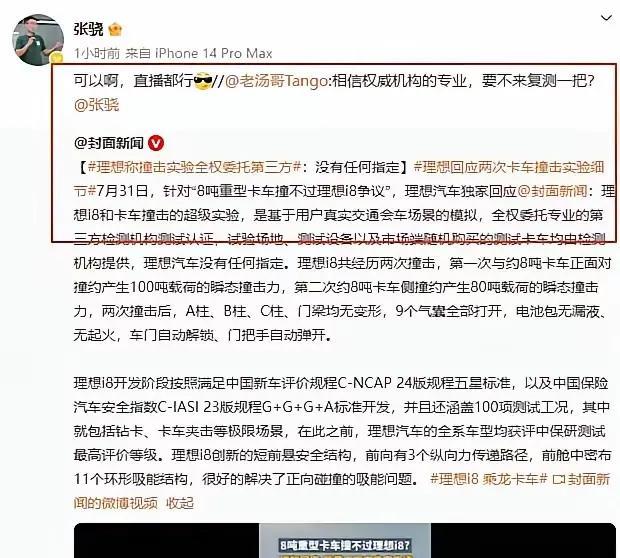Viewport: 620px width, 558px height.
Task: Open the @封面新闻 original poster name
Action: click(109, 143)
